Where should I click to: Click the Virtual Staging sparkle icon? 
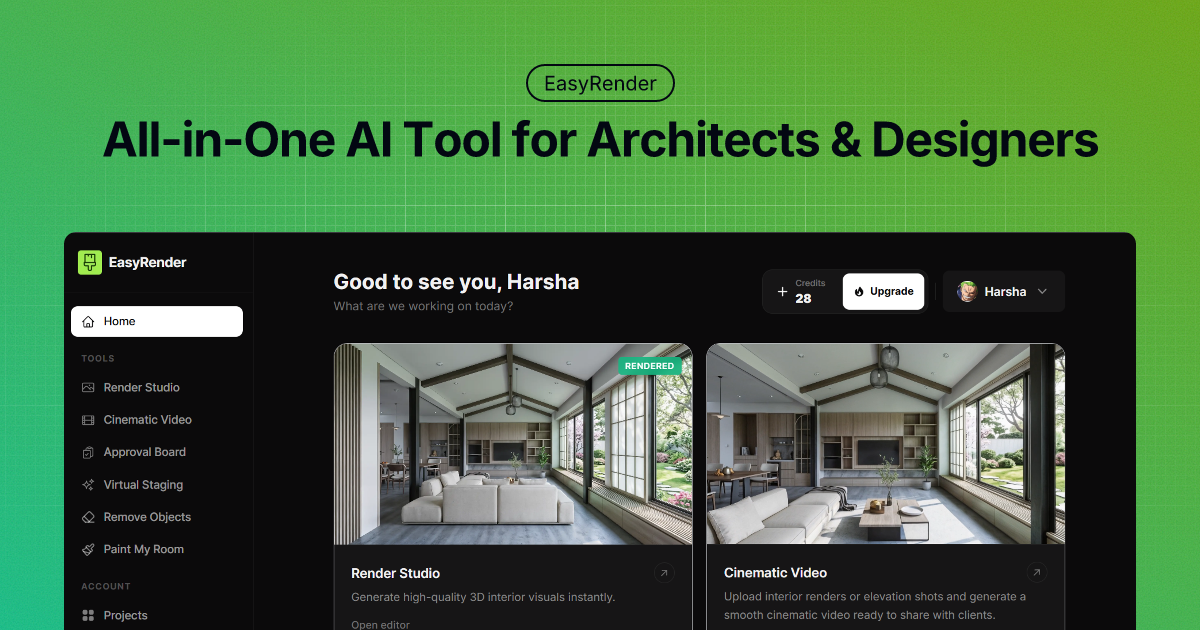(88, 485)
